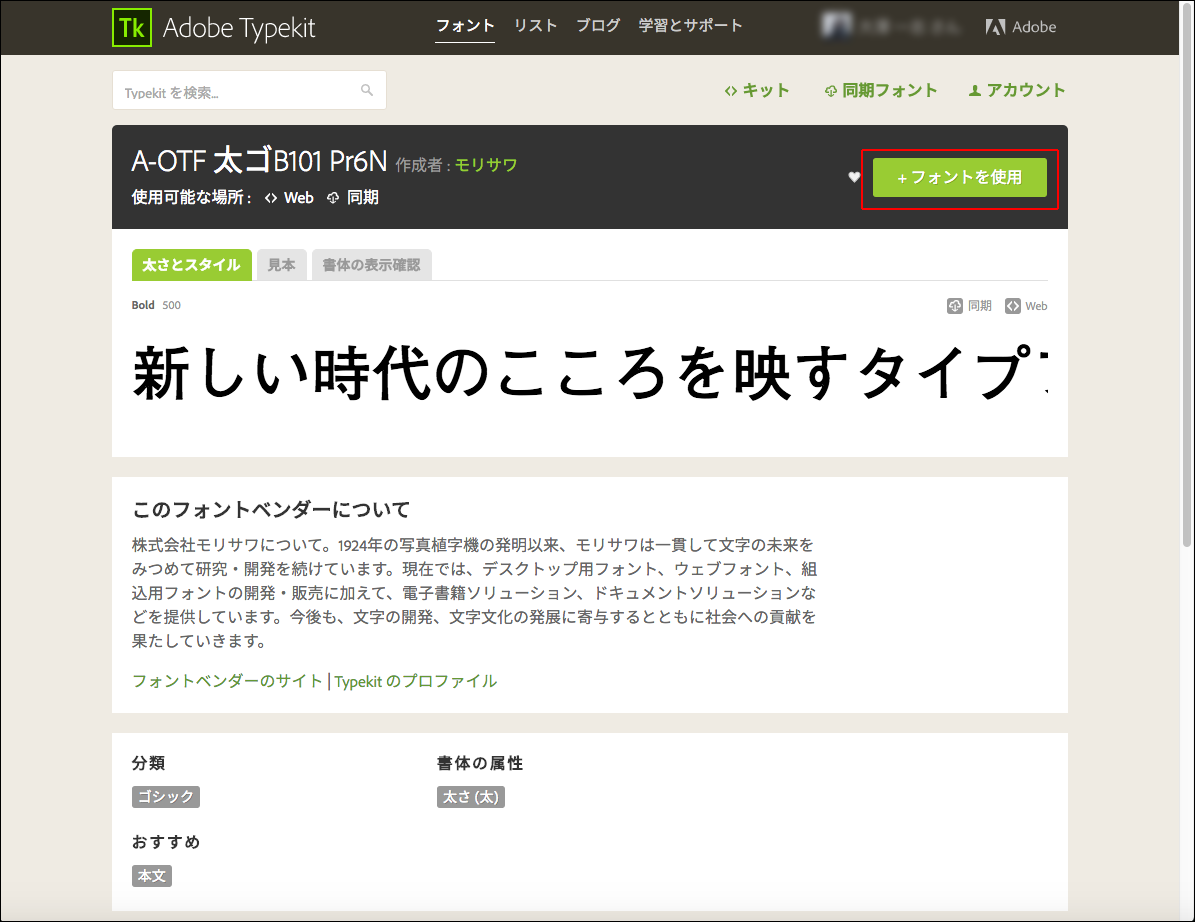Image resolution: width=1195 pixels, height=922 pixels.
Task: Click the ＋フォントを使用 button
Action: pos(960,178)
